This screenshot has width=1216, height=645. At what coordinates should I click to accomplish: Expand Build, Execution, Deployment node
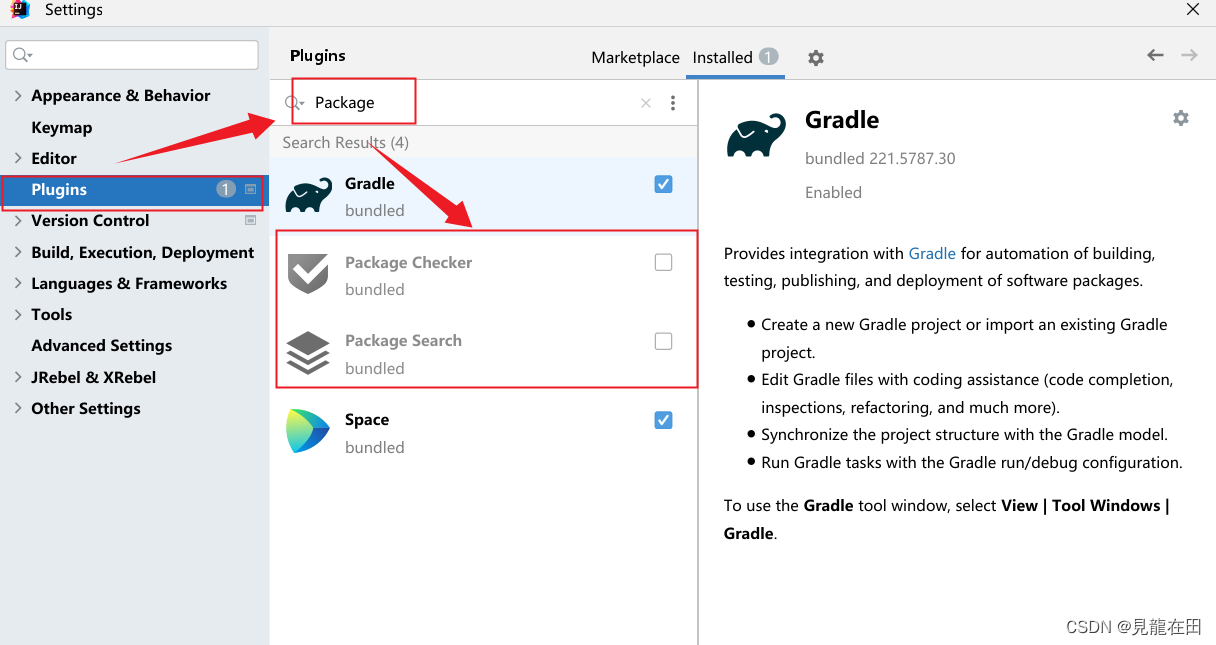pos(18,252)
